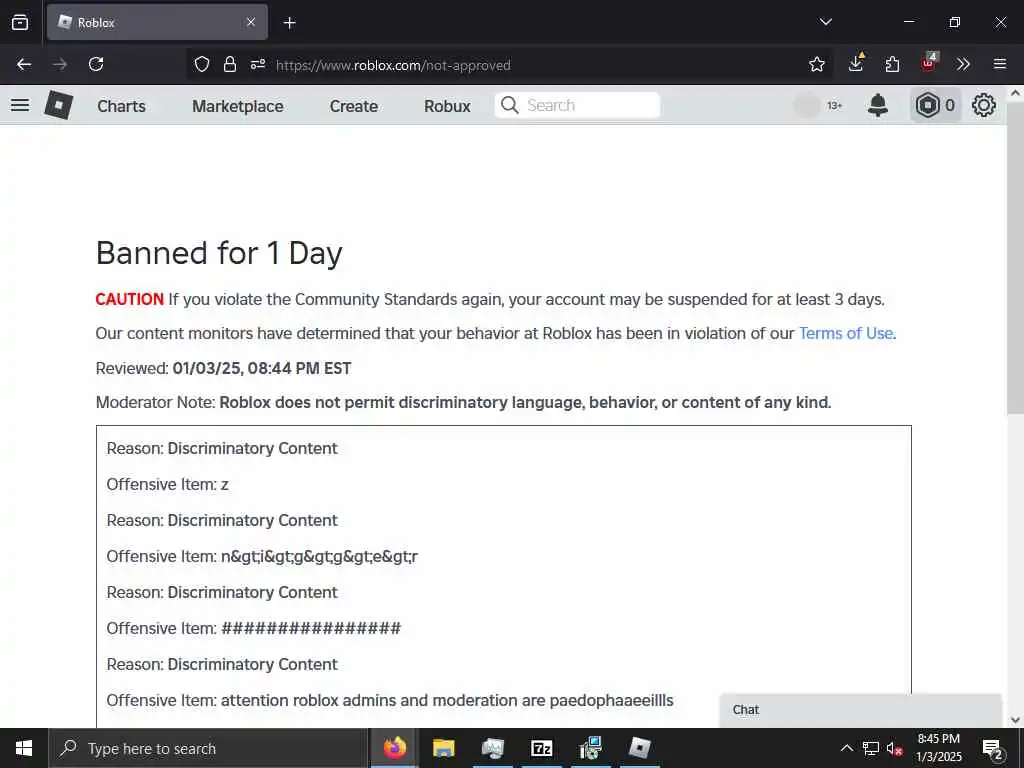1024x768 pixels.
Task: Open a new browser tab
Action: click(x=290, y=23)
